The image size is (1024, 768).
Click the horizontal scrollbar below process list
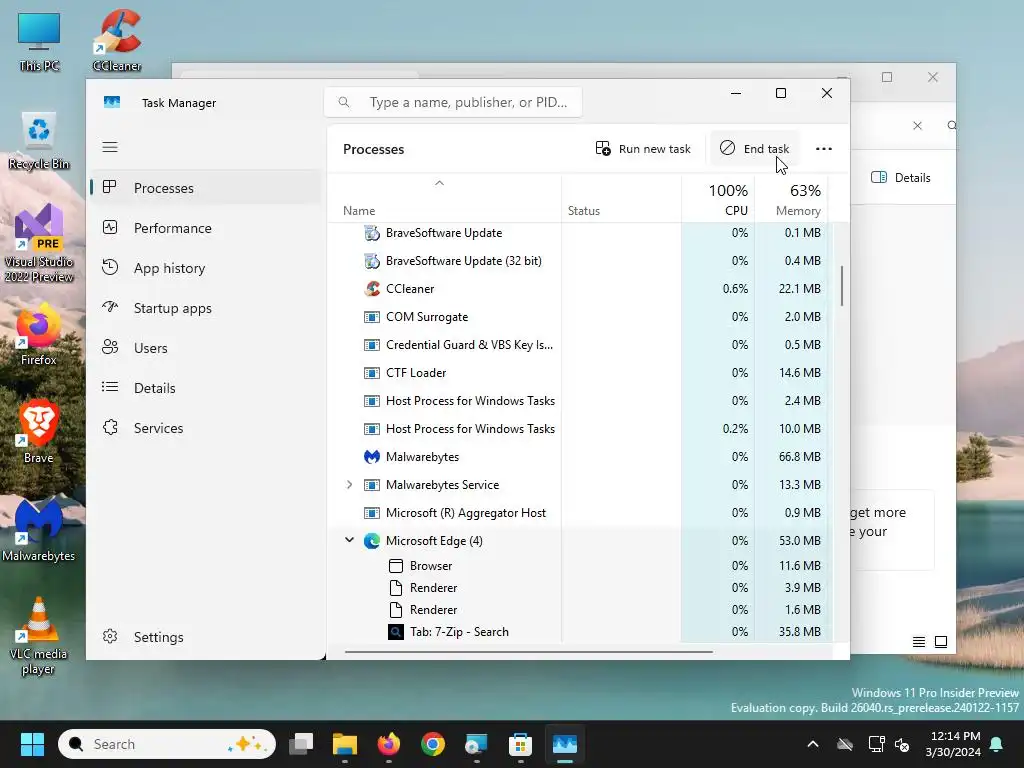[528, 651]
